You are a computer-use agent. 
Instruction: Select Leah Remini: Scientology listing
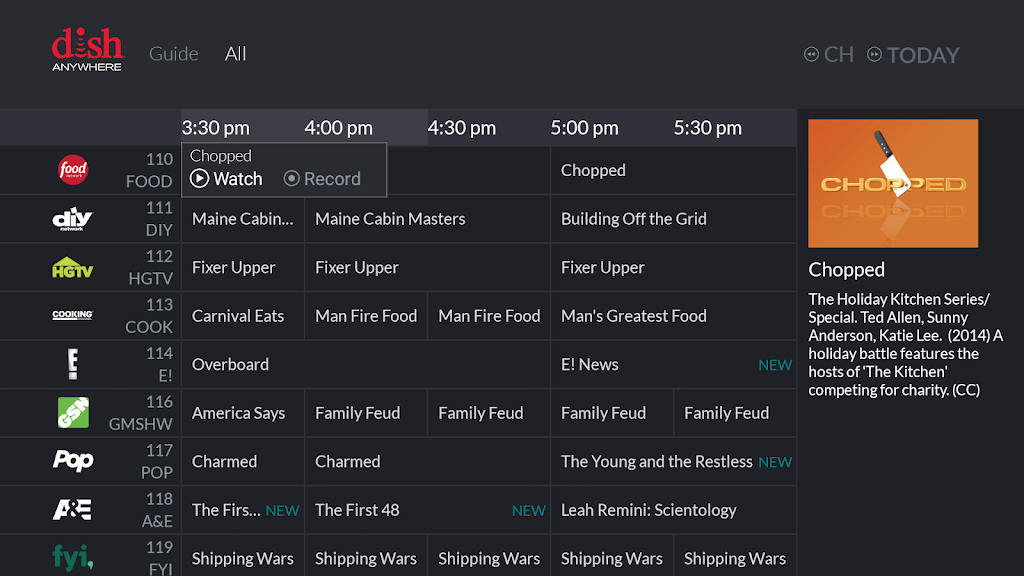click(648, 510)
